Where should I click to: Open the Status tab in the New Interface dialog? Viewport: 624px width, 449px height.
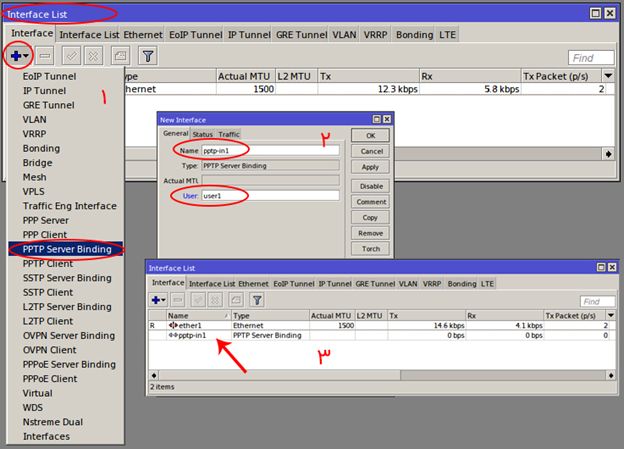point(202,134)
